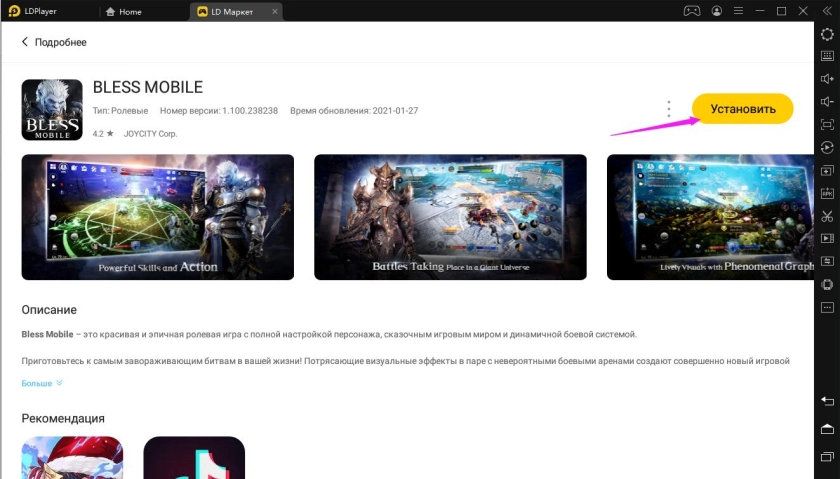This screenshot has width=840, height=479.
Task: Increase volume with speaker plus icon
Action: click(x=827, y=79)
